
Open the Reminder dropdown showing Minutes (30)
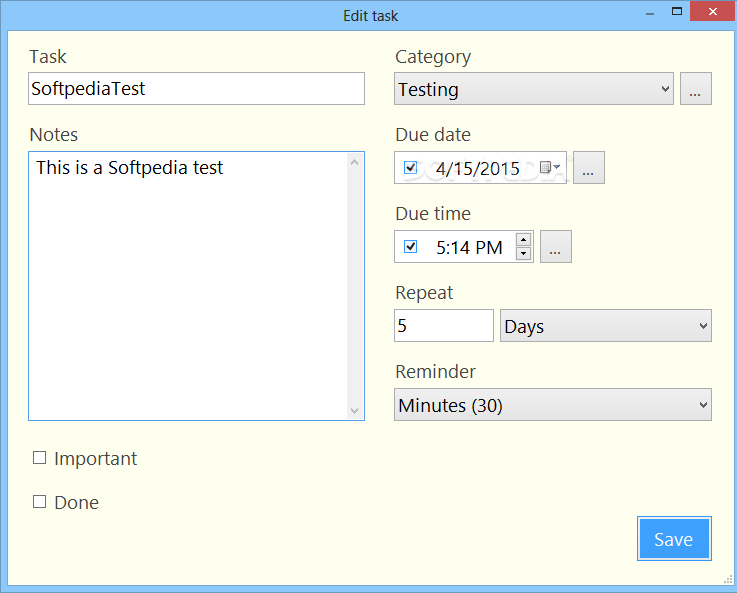[x=553, y=404]
